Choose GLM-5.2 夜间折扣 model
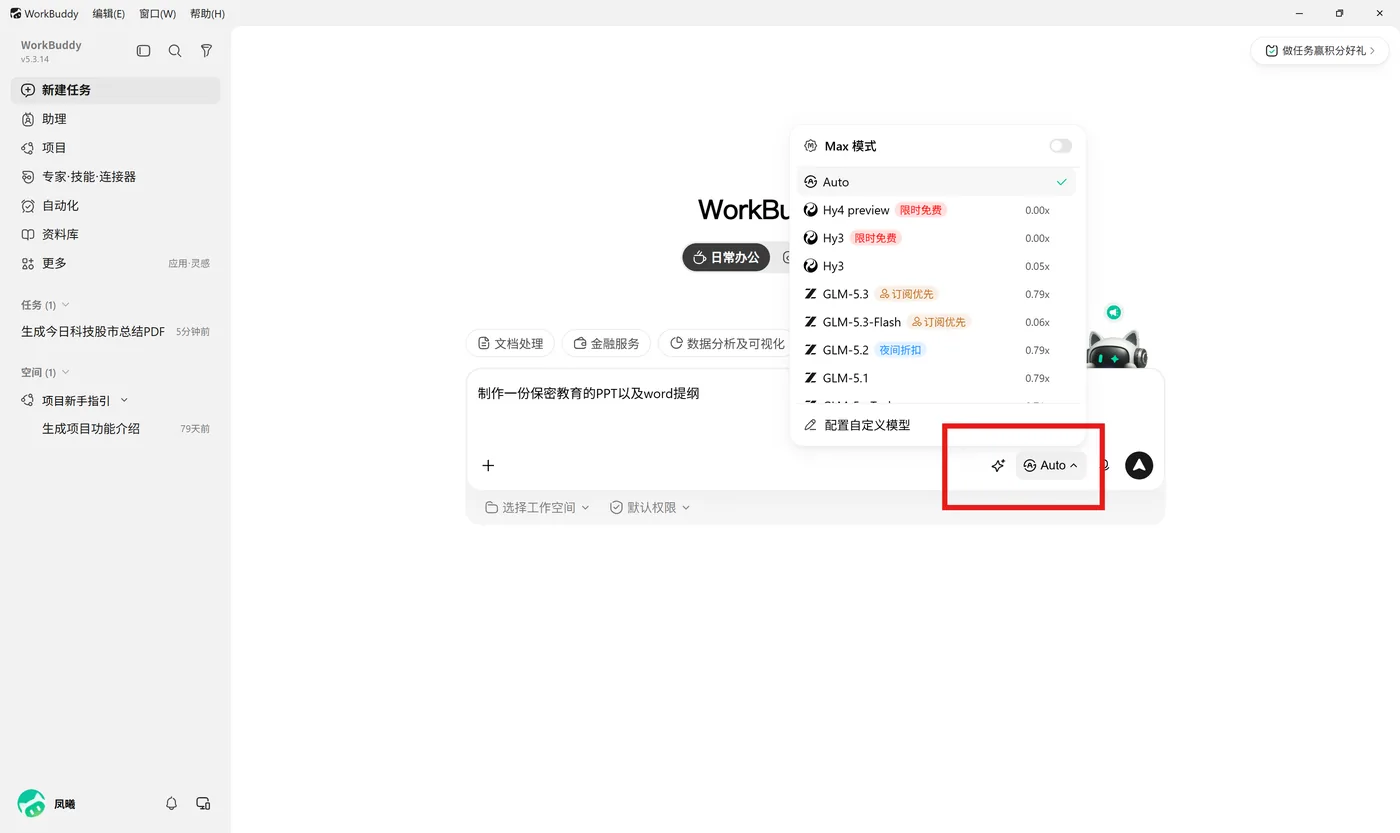 (x=937, y=350)
